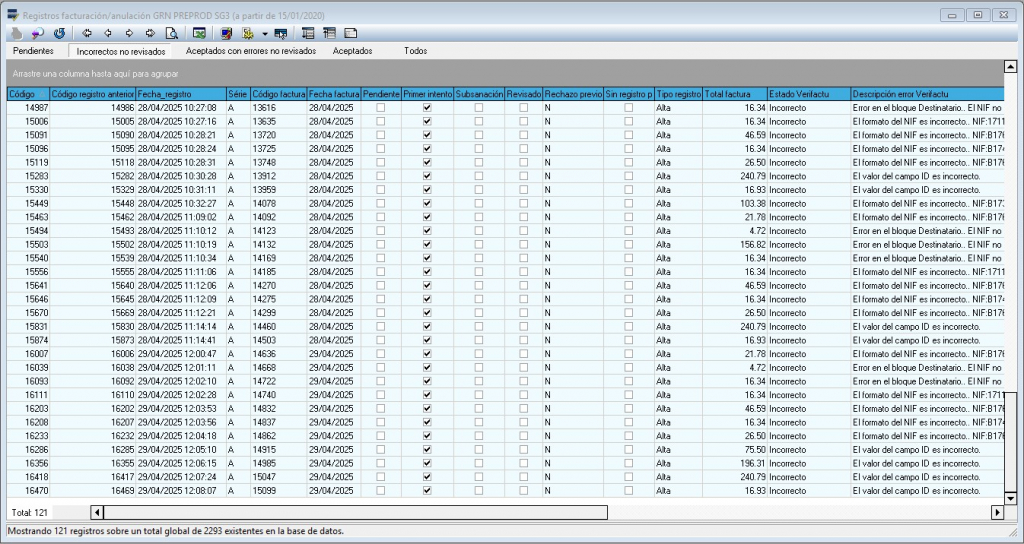Toggle Sin registro checkbox for record 15330
Viewport: 1024px width, 544px height.
tap(628, 190)
